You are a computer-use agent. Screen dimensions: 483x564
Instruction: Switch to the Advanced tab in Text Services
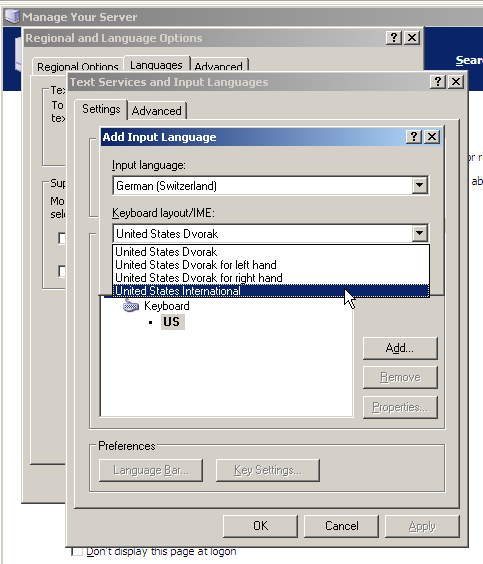click(x=157, y=111)
